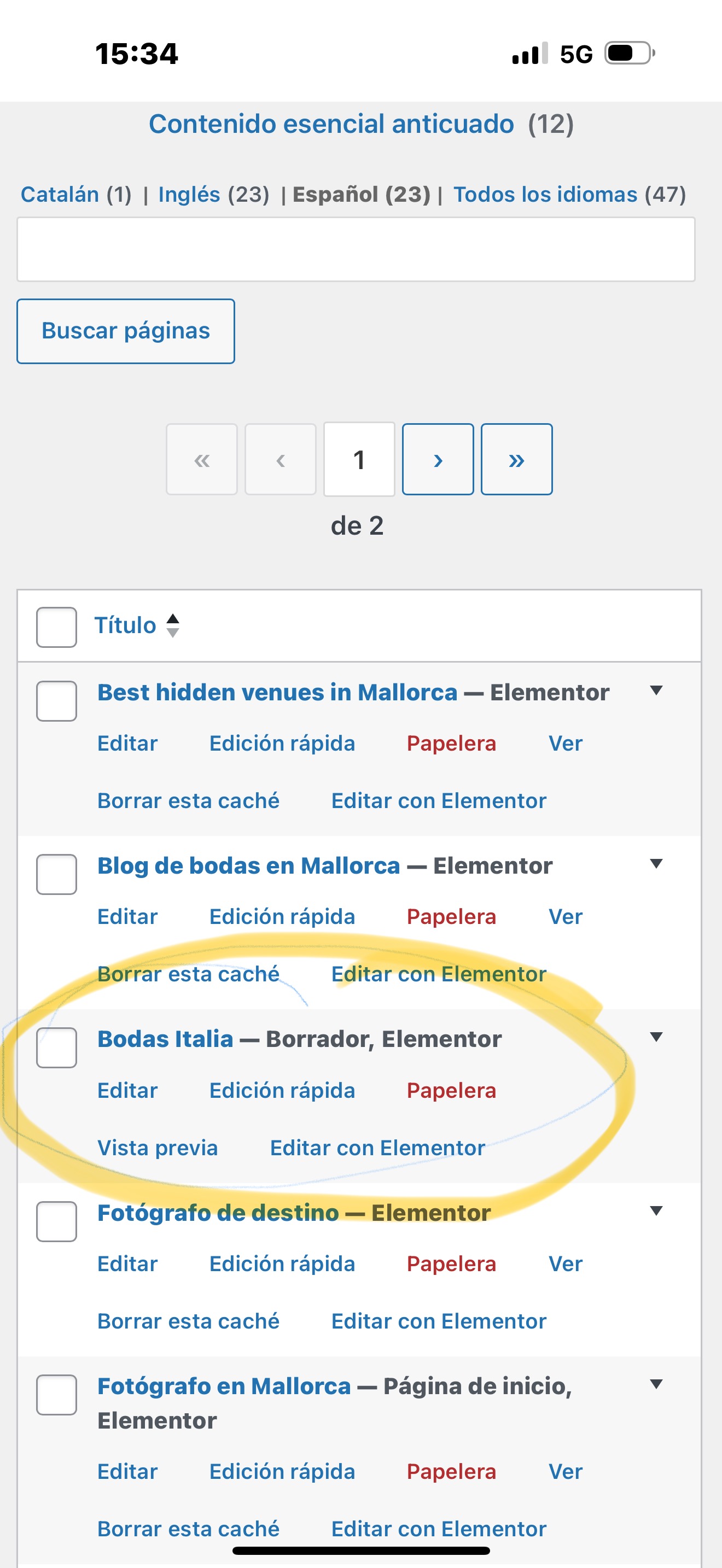Jump to last page double-arrow button

tap(516, 459)
